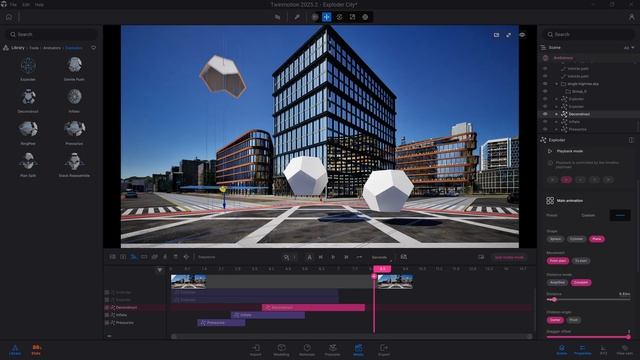Toggle visibility of single highrise item
This screenshot has height=360, width=640.
click(x=545, y=84)
